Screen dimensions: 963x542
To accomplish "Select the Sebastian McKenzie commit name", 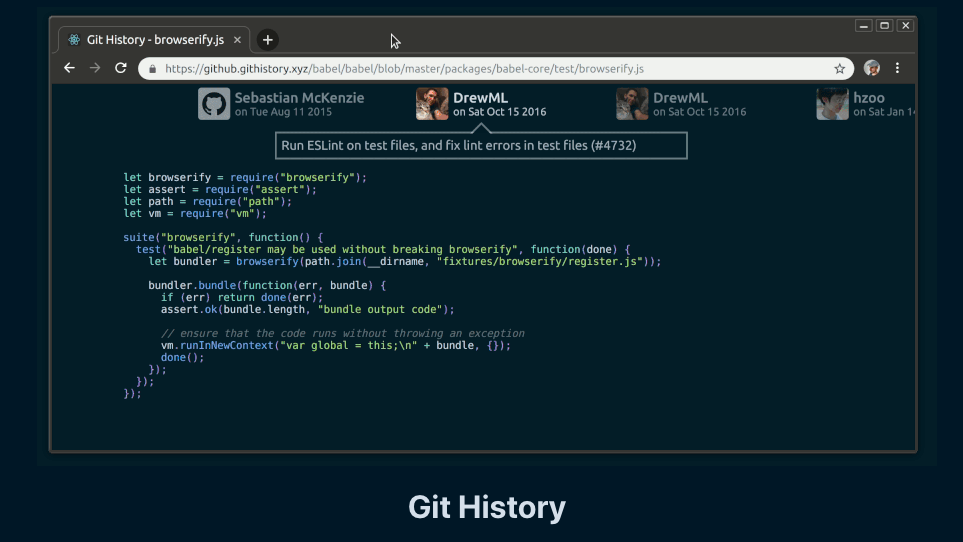I will point(299,98).
